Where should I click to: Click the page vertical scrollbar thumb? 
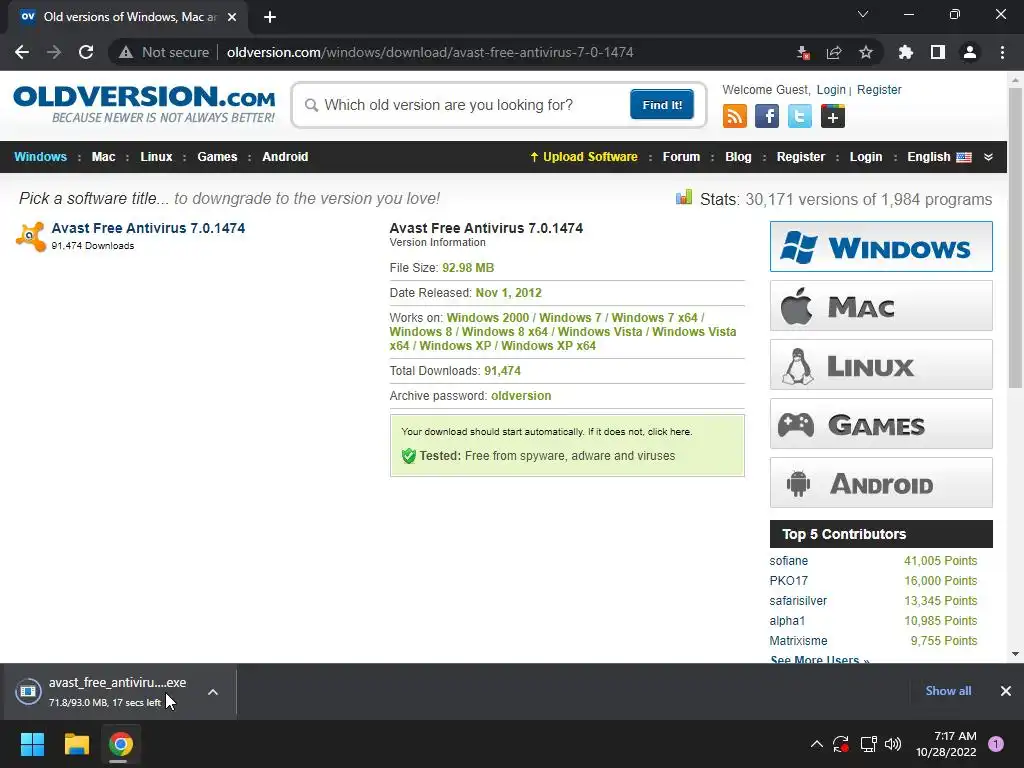click(1015, 238)
